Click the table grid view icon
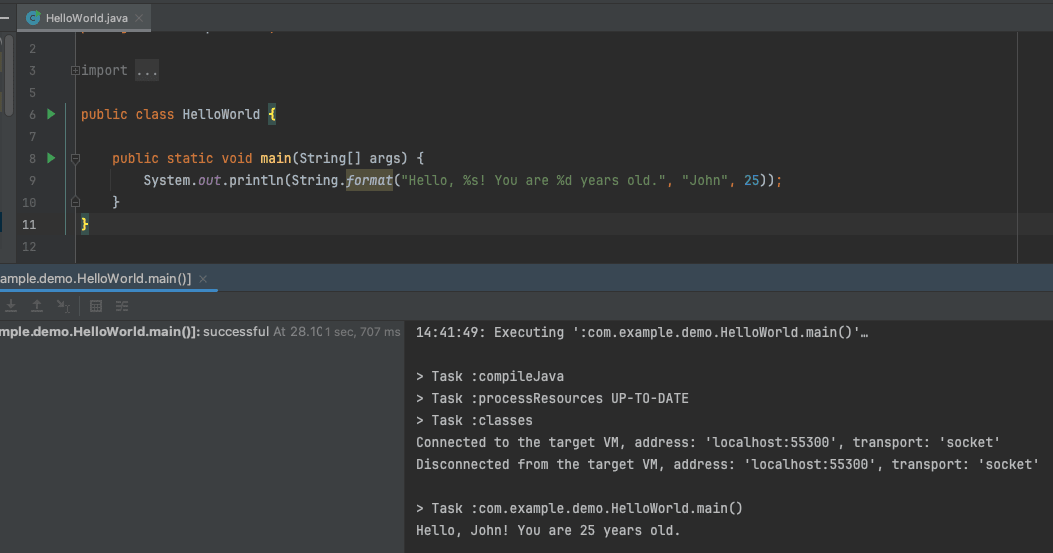The image size is (1053, 553). (96, 306)
